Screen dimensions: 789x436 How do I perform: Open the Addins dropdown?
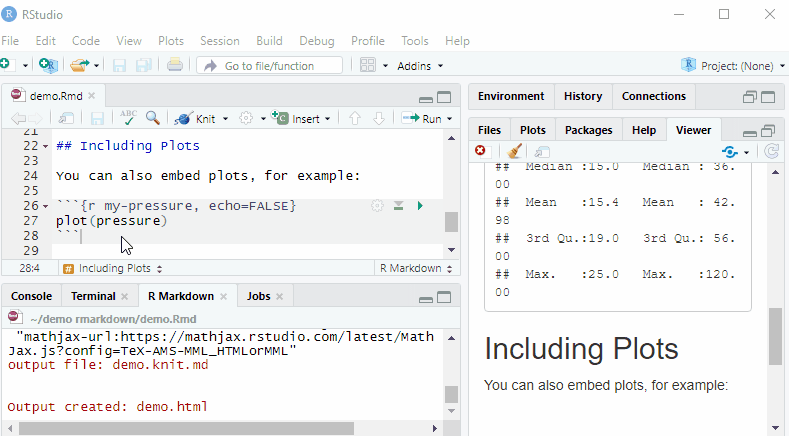(420, 66)
